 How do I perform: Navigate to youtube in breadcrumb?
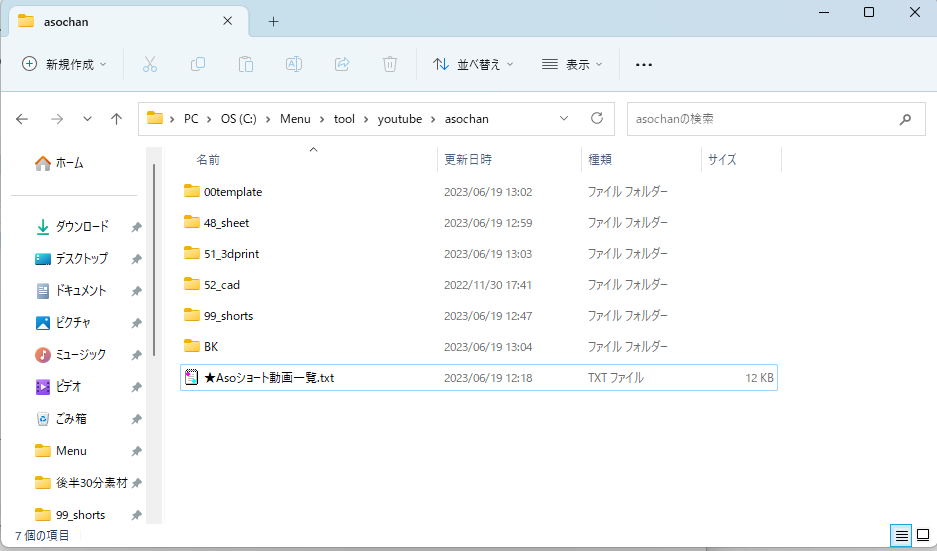(400, 119)
